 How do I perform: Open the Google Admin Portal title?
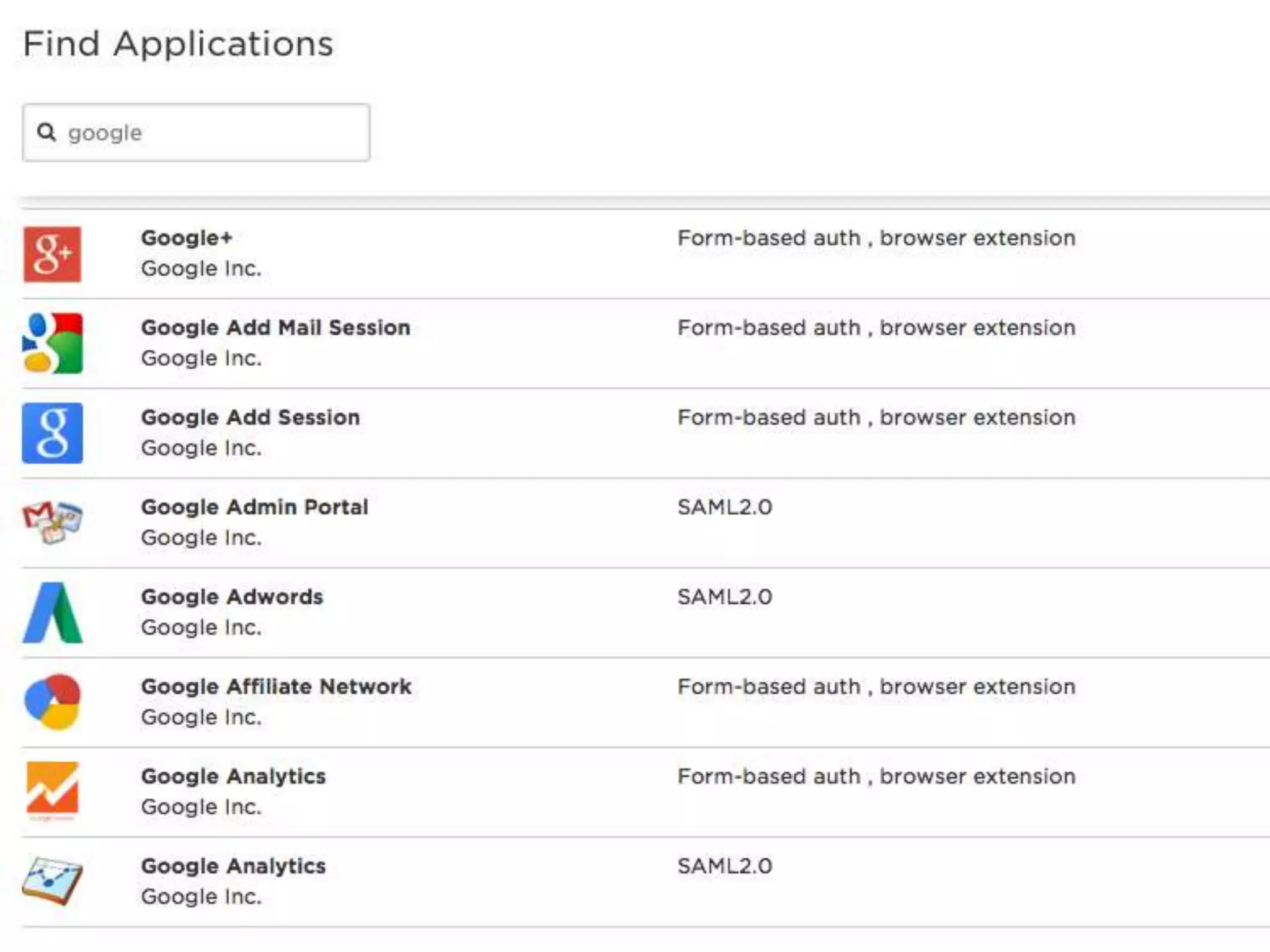[254, 507]
